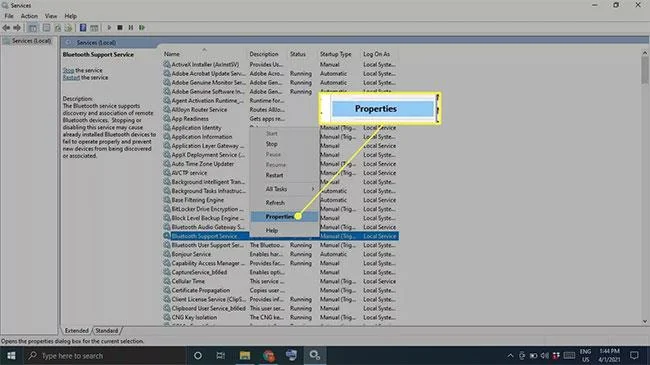Open the View menu

tap(51, 16)
